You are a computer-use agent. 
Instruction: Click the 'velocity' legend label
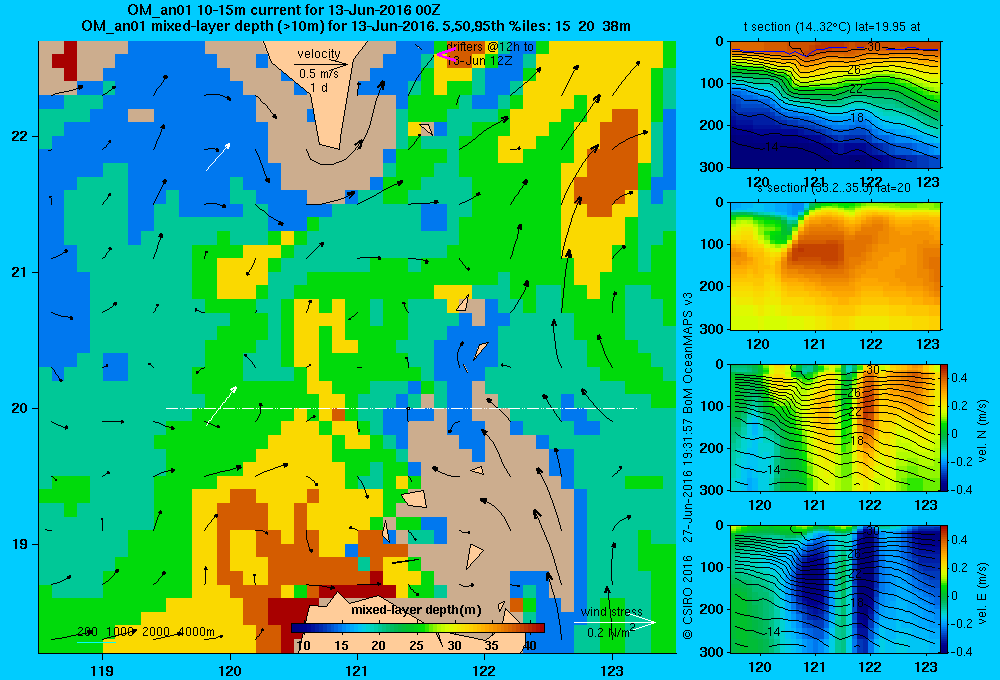(x=319, y=54)
